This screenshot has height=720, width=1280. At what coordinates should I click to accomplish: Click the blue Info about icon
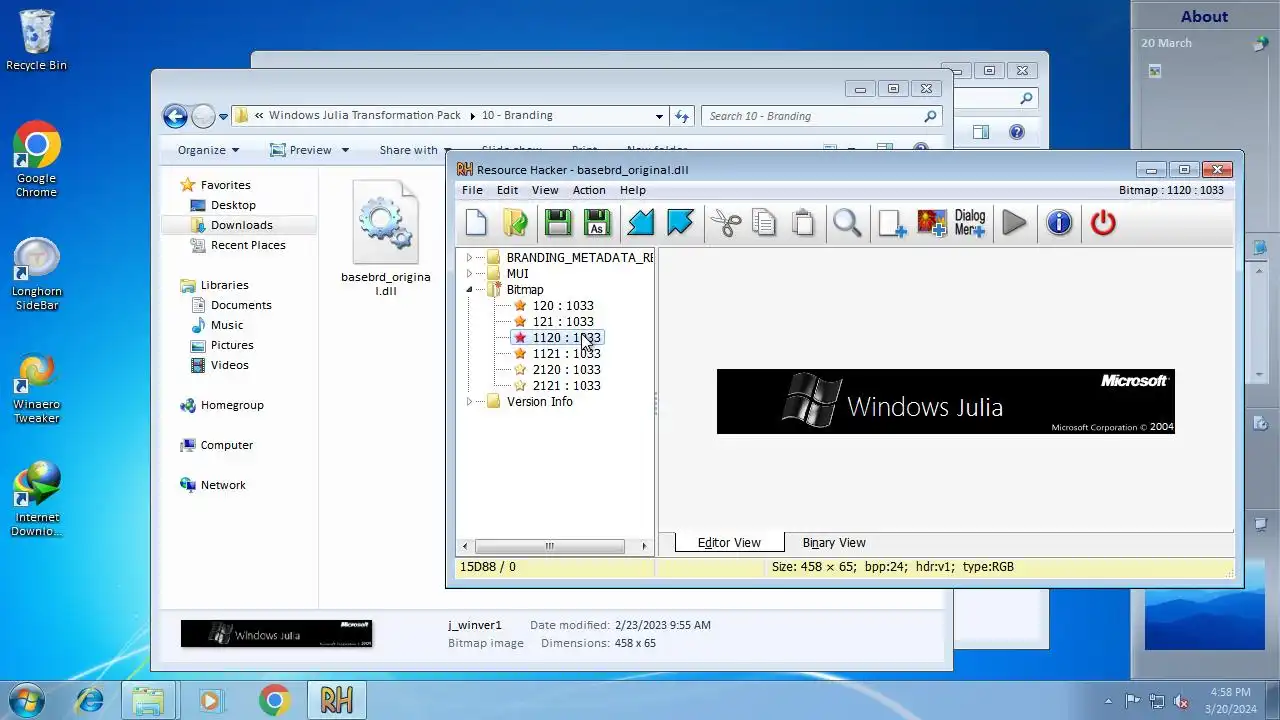[1059, 222]
